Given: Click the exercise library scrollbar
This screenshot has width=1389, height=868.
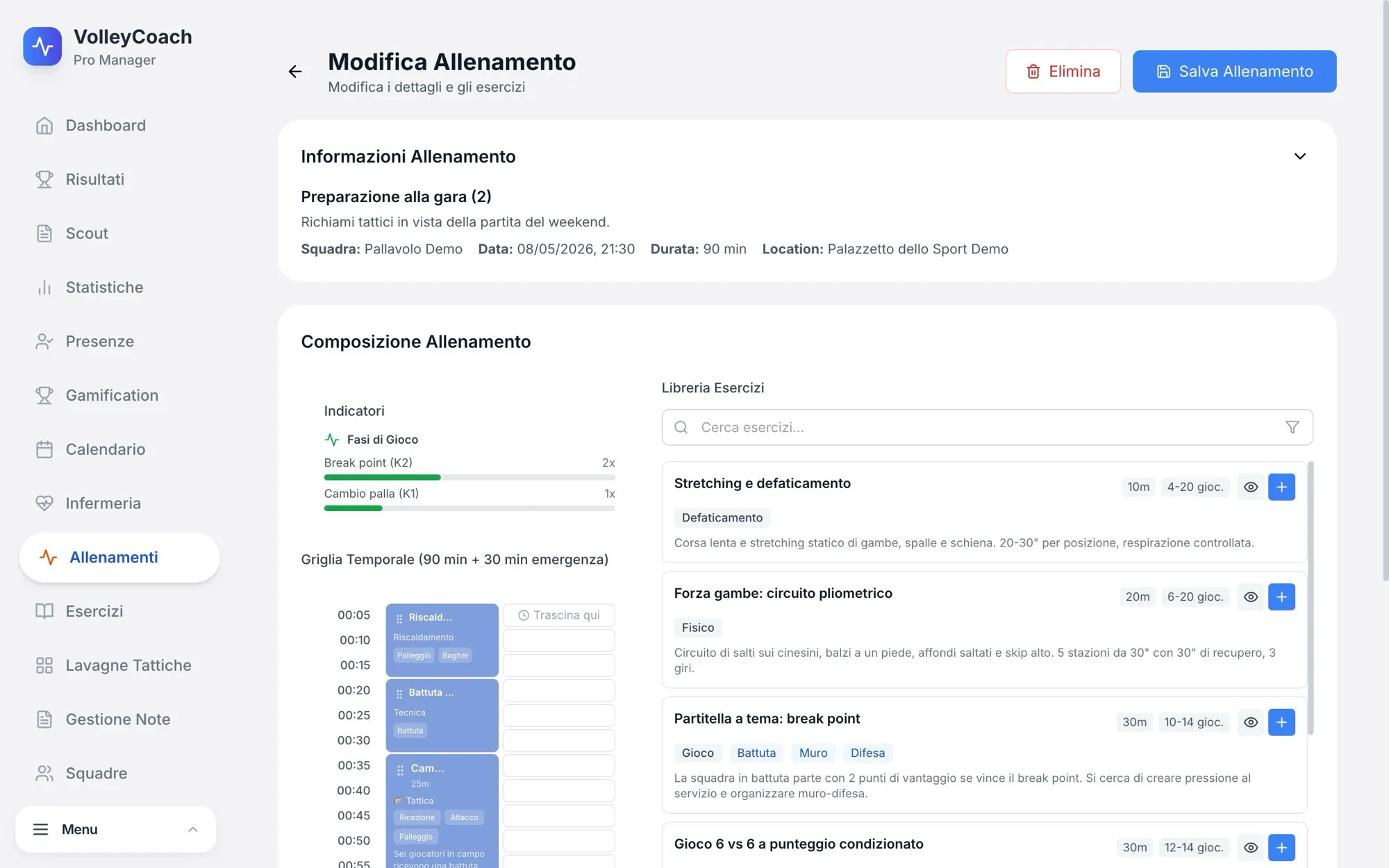Looking at the screenshot, I should tap(1311, 598).
